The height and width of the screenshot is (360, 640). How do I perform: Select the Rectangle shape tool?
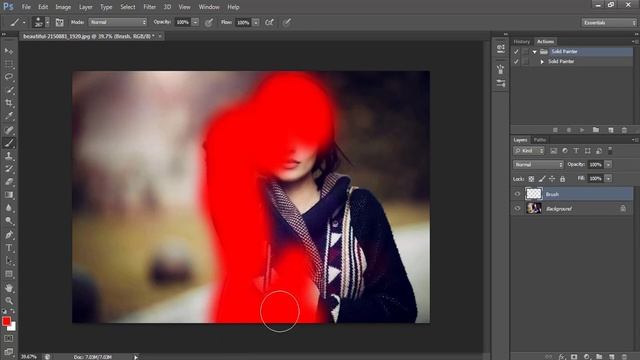9,274
